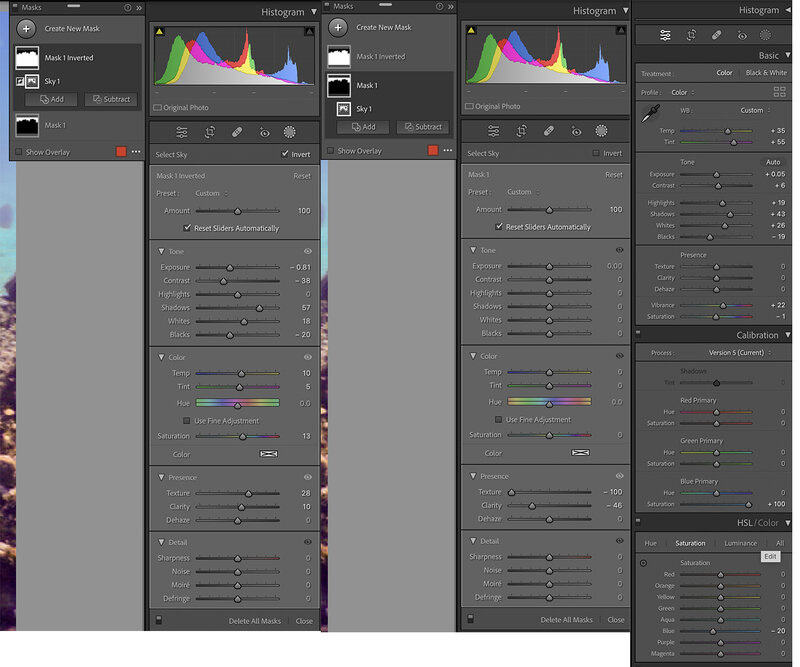Collapse the Calibration panel

click(x=787, y=336)
